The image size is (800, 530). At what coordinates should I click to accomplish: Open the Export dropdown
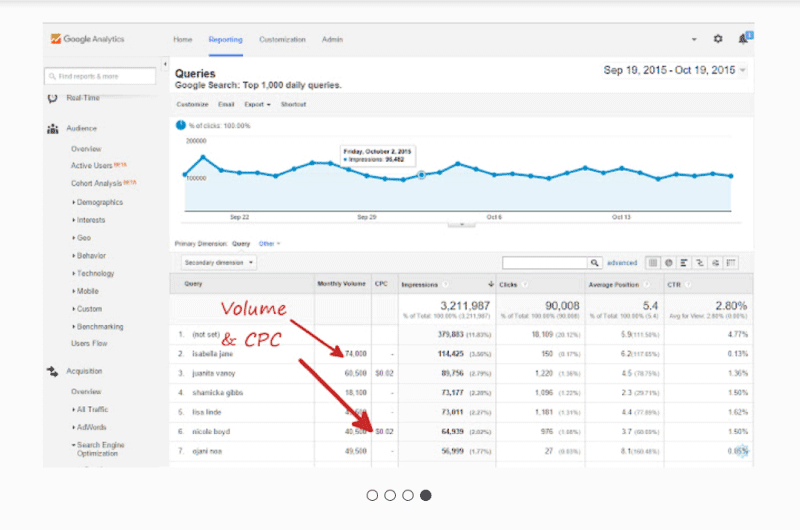click(x=257, y=105)
